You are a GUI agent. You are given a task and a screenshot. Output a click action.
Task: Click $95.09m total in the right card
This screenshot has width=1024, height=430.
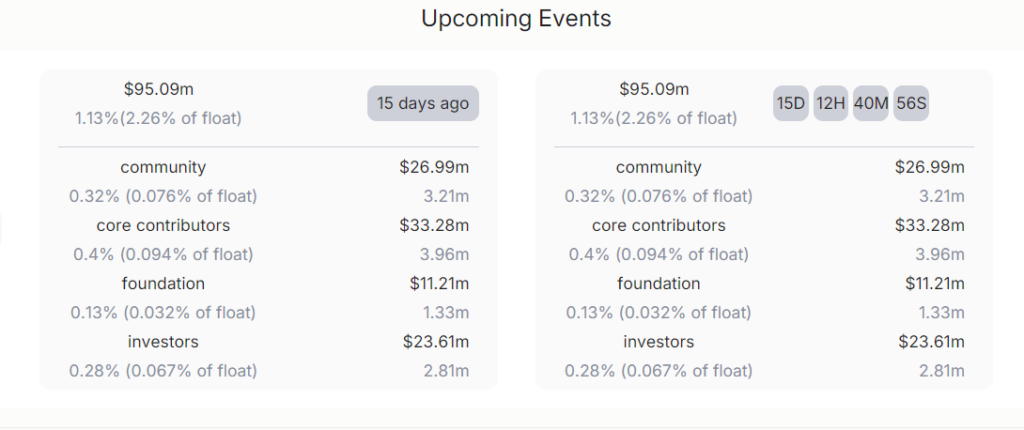pyautogui.click(x=654, y=90)
